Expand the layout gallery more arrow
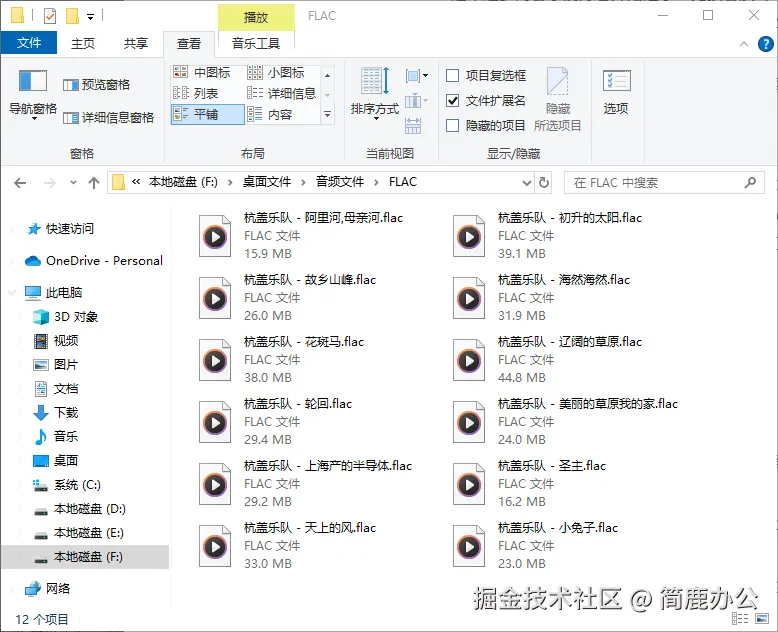The height and width of the screenshot is (632, 778). pos(327,115)
